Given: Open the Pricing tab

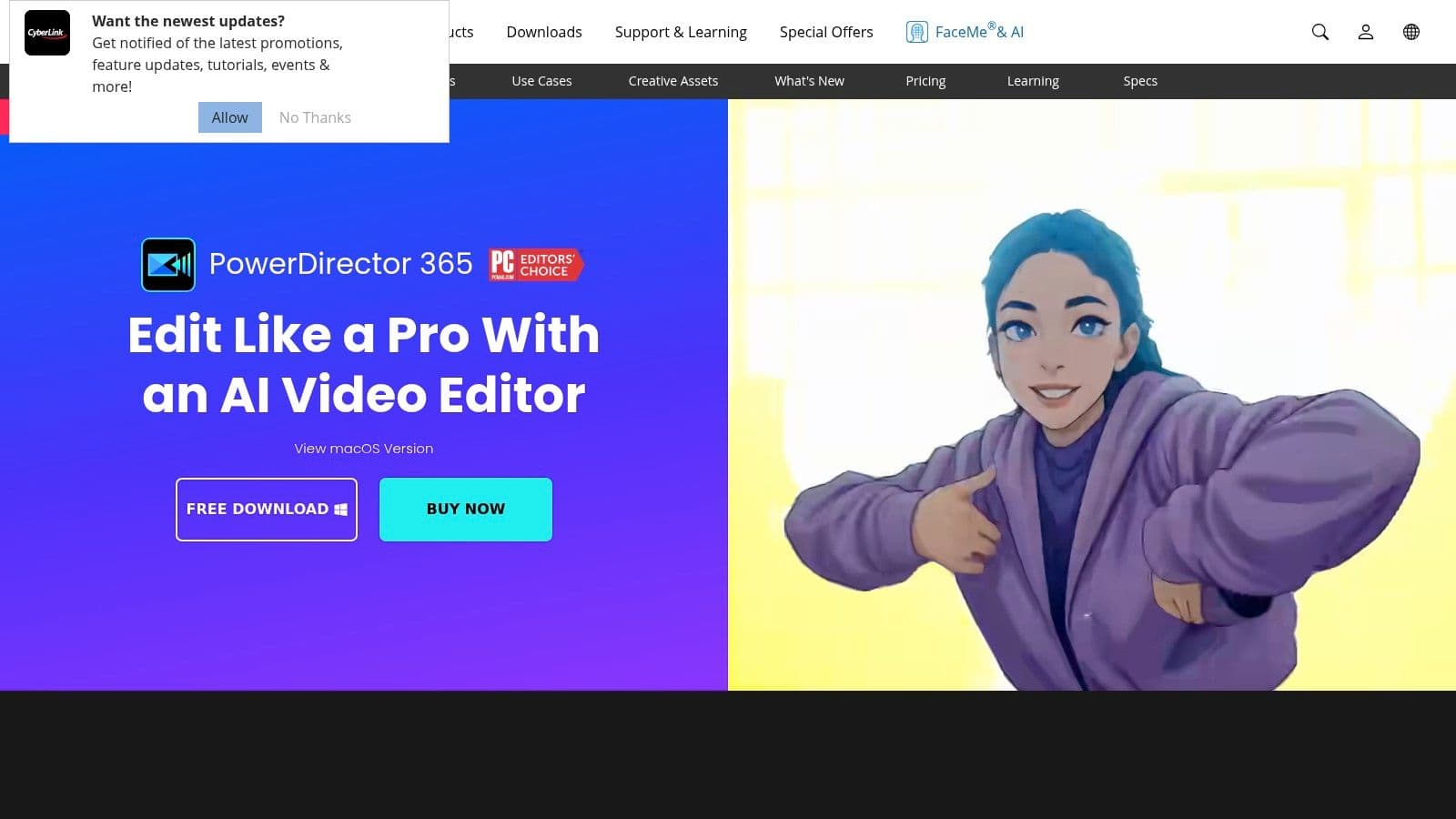Looking at the screenshot, I should click(x=925, y=81).
